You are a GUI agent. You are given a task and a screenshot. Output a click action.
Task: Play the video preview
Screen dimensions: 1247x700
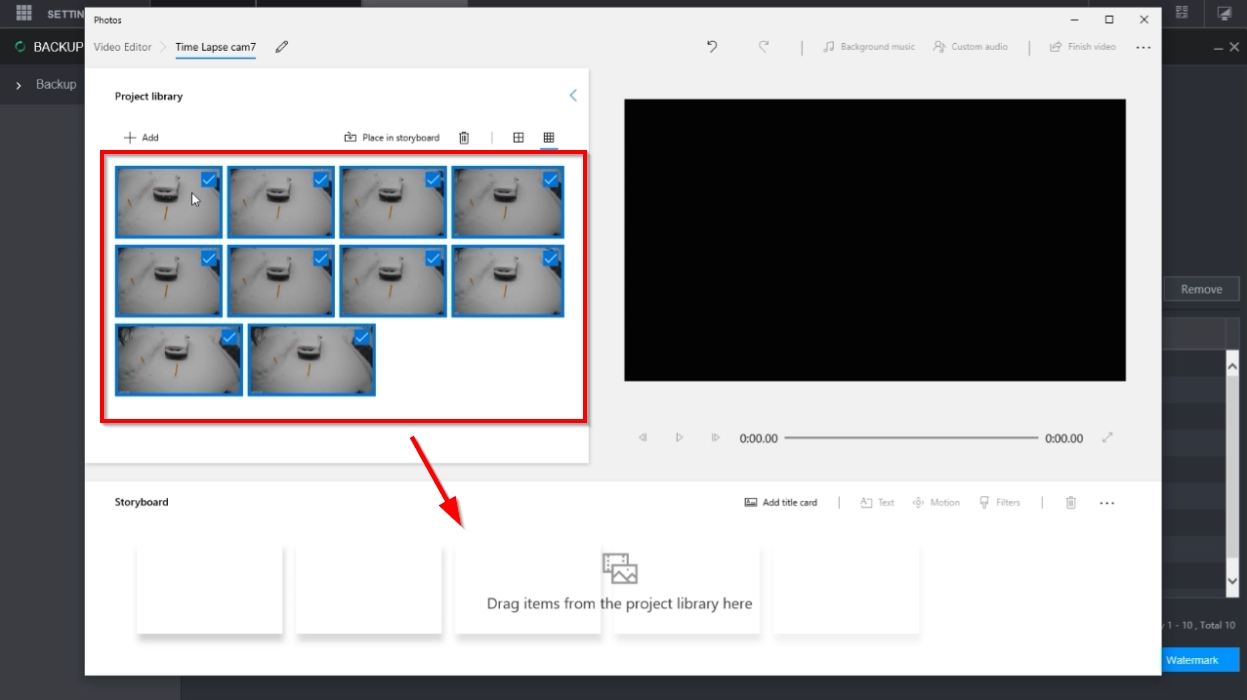point(679,438)
